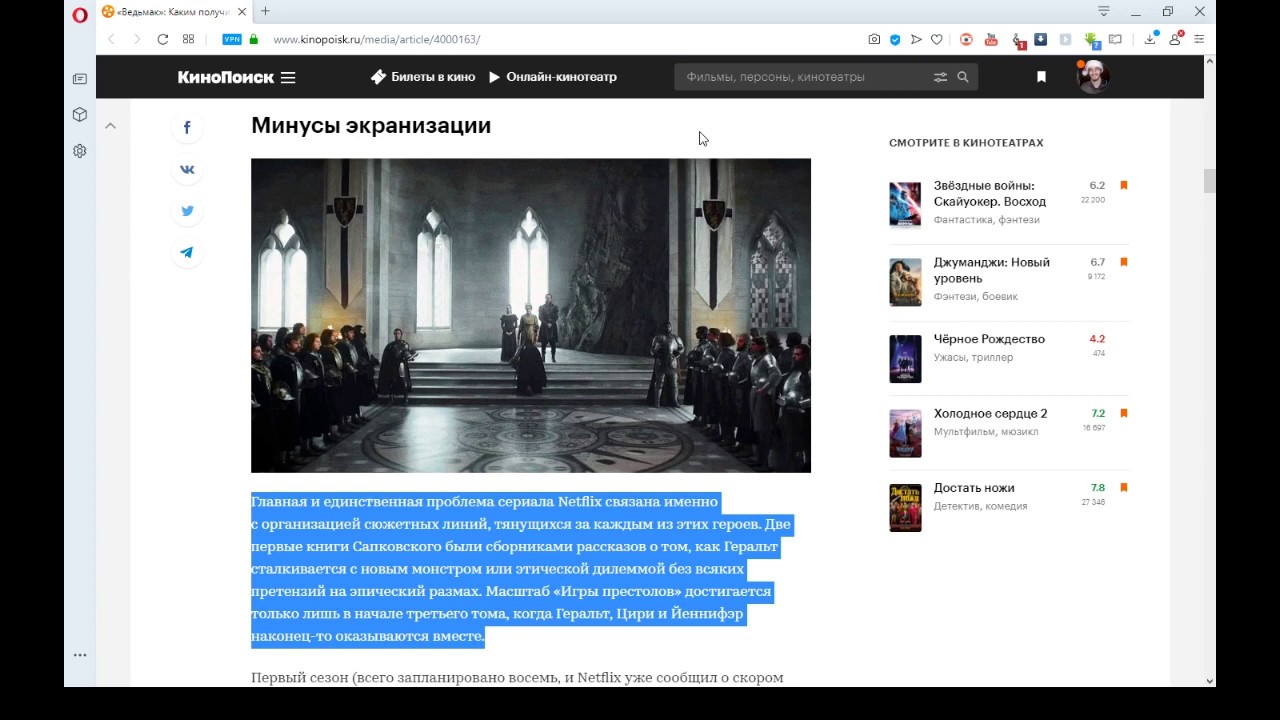Toggle bookmark flag for Достать ножи
Viewport: 1280px width, 720px height.
point(1124,488)
